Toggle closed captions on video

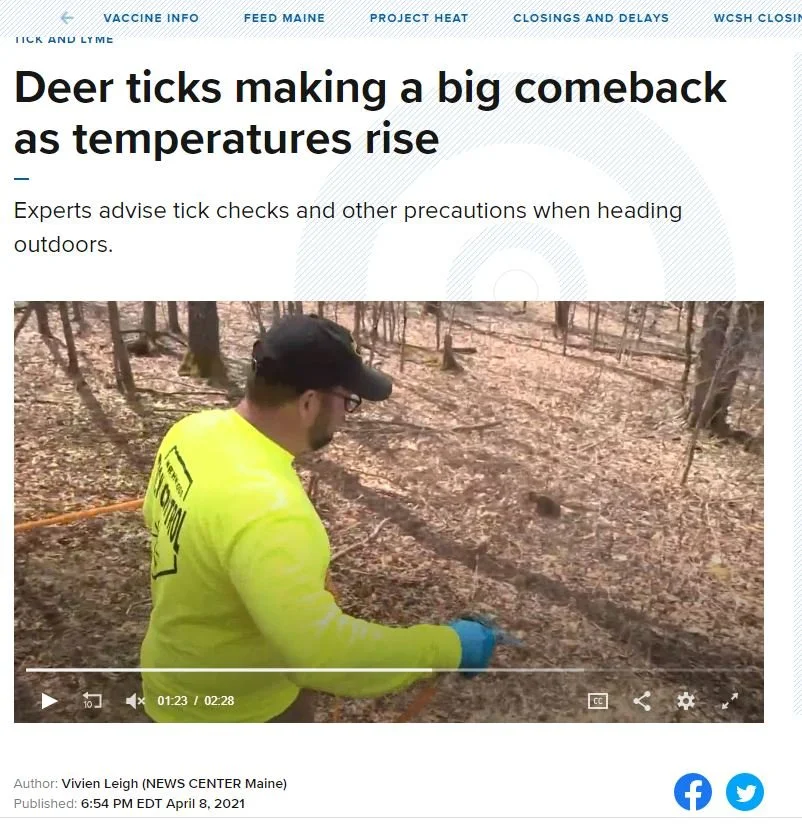tap(598, 701)
